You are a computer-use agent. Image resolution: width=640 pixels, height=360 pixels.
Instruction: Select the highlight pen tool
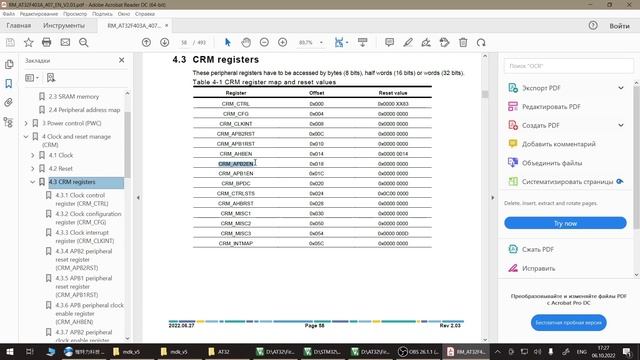tap(408, 42)
